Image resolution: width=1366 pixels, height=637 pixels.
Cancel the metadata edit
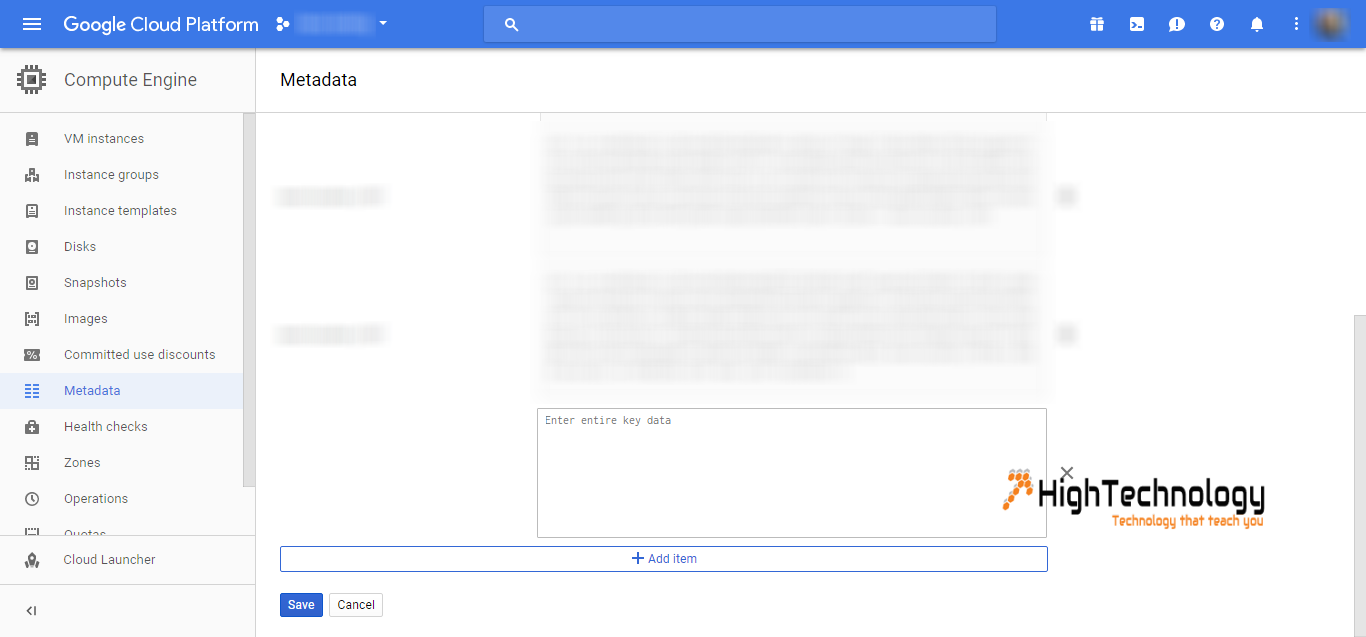[x=356, y=605]
